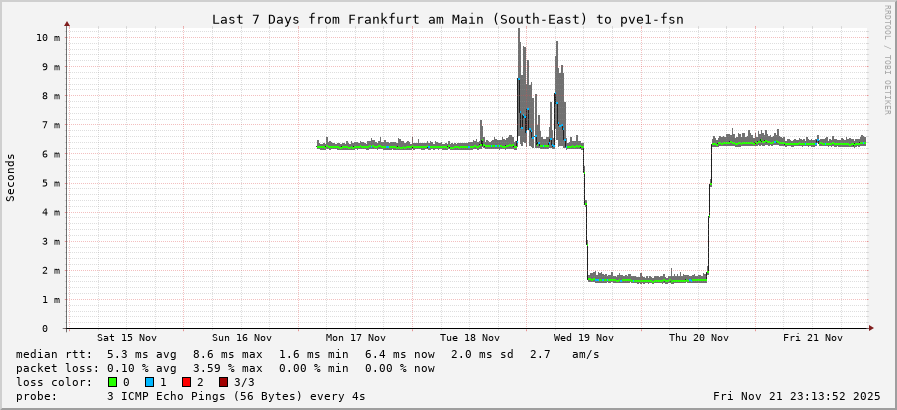The image size is (897, 410).
Task: Click the 'packet loss:' statistics row label
Action: 54,368
